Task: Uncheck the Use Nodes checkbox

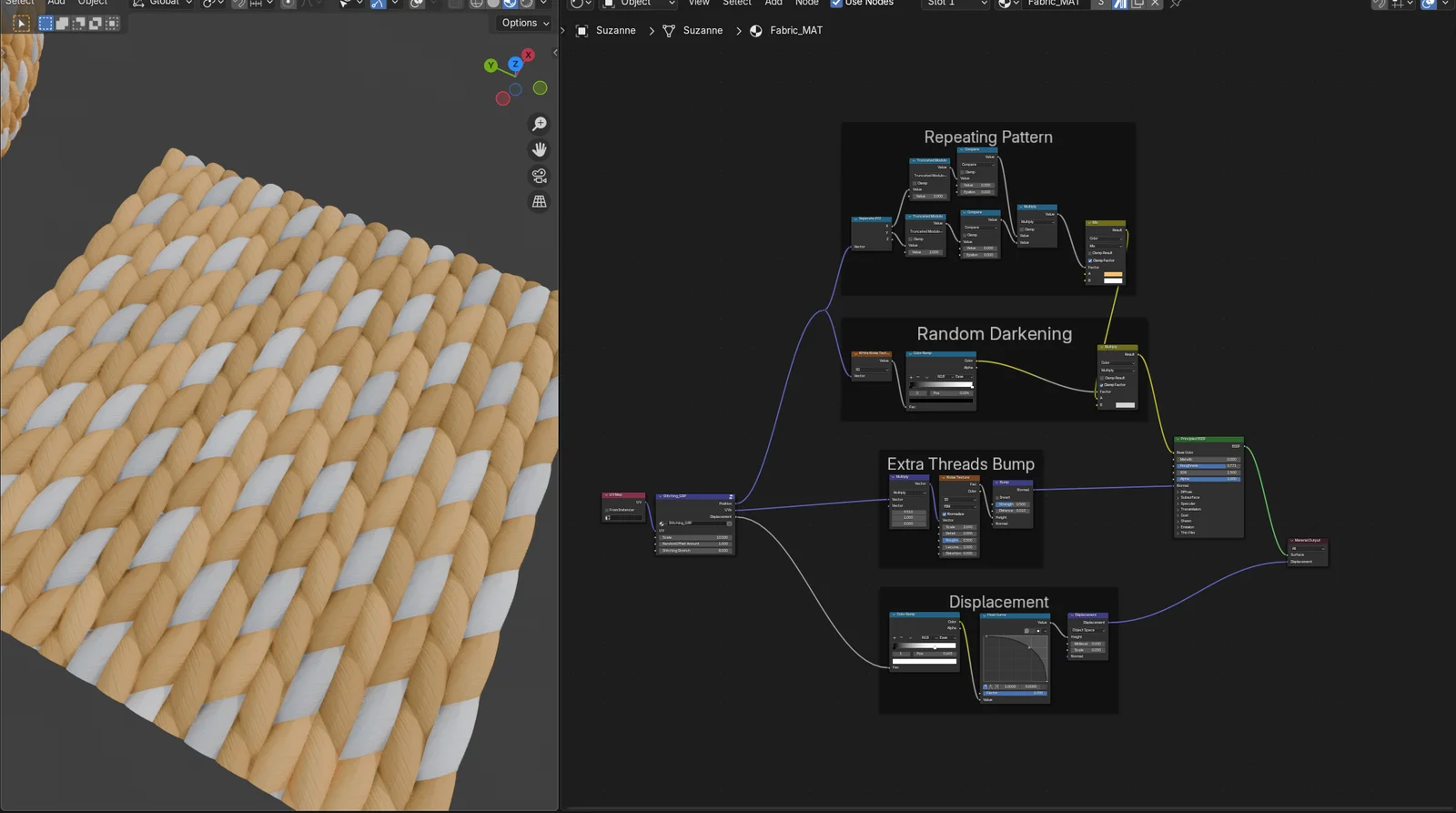Action: click(836, 3)
